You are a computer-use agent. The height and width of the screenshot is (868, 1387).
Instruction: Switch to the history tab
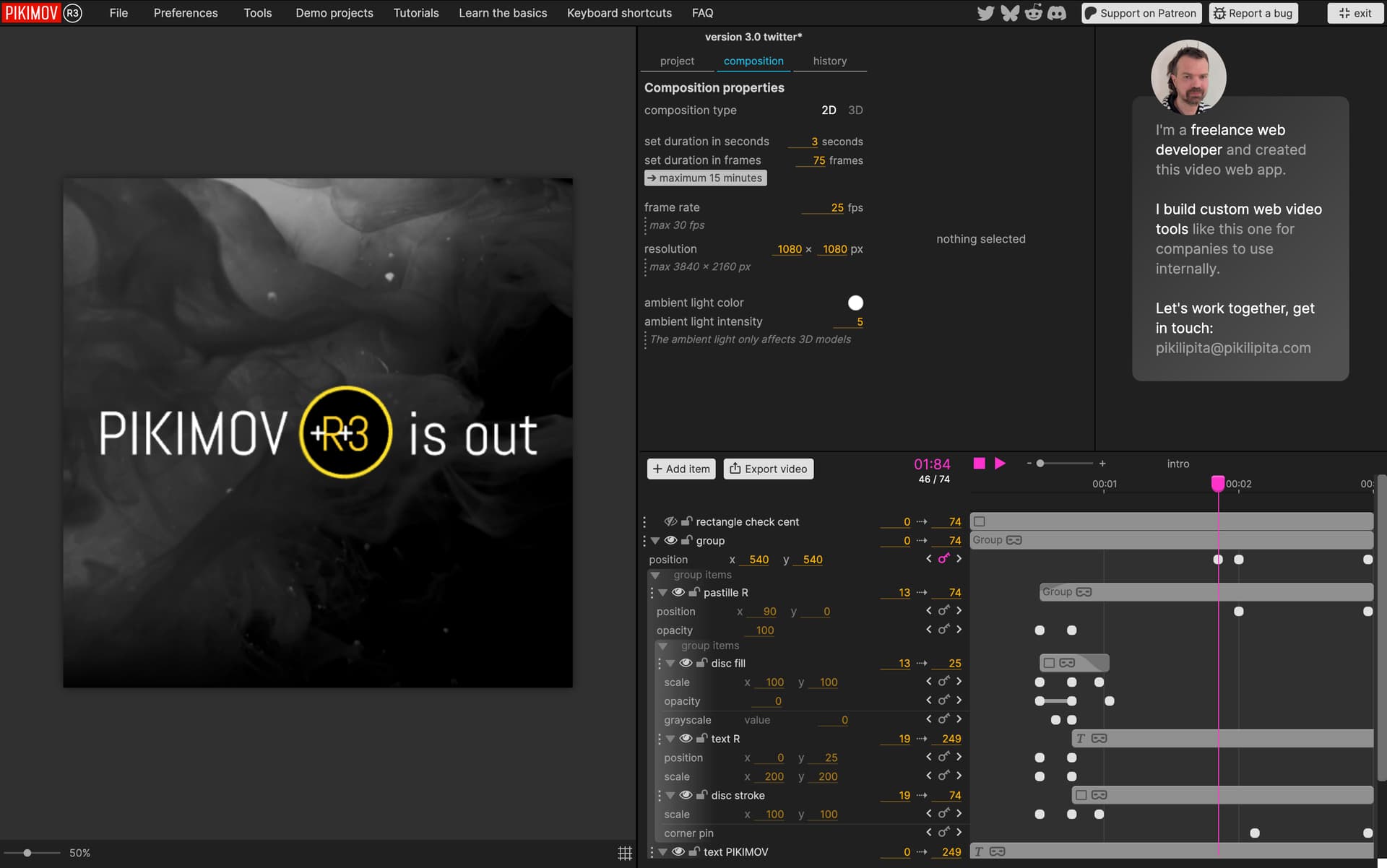click(829, 61)
